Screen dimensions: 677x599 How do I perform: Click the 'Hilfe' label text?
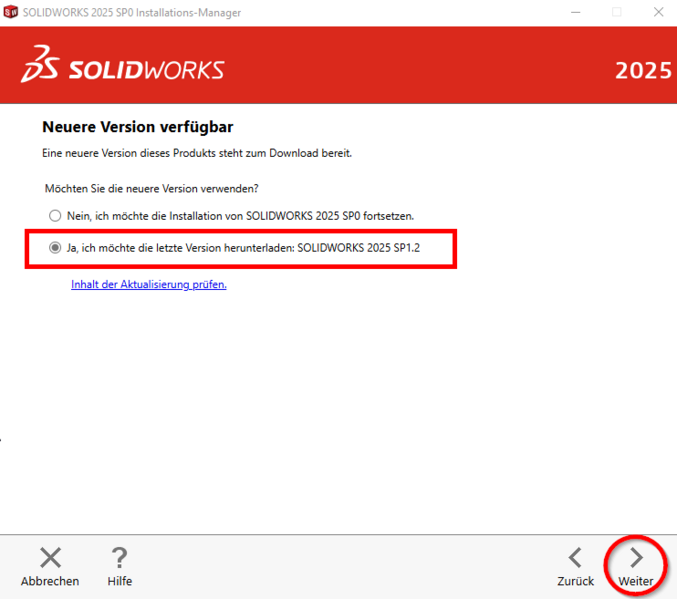click(119, 581)
